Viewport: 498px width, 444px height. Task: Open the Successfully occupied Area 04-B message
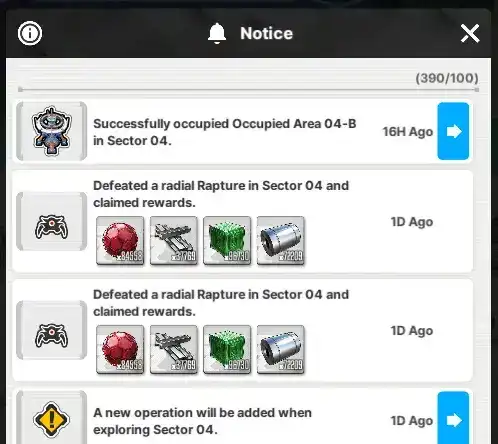[x=225, y=132]
